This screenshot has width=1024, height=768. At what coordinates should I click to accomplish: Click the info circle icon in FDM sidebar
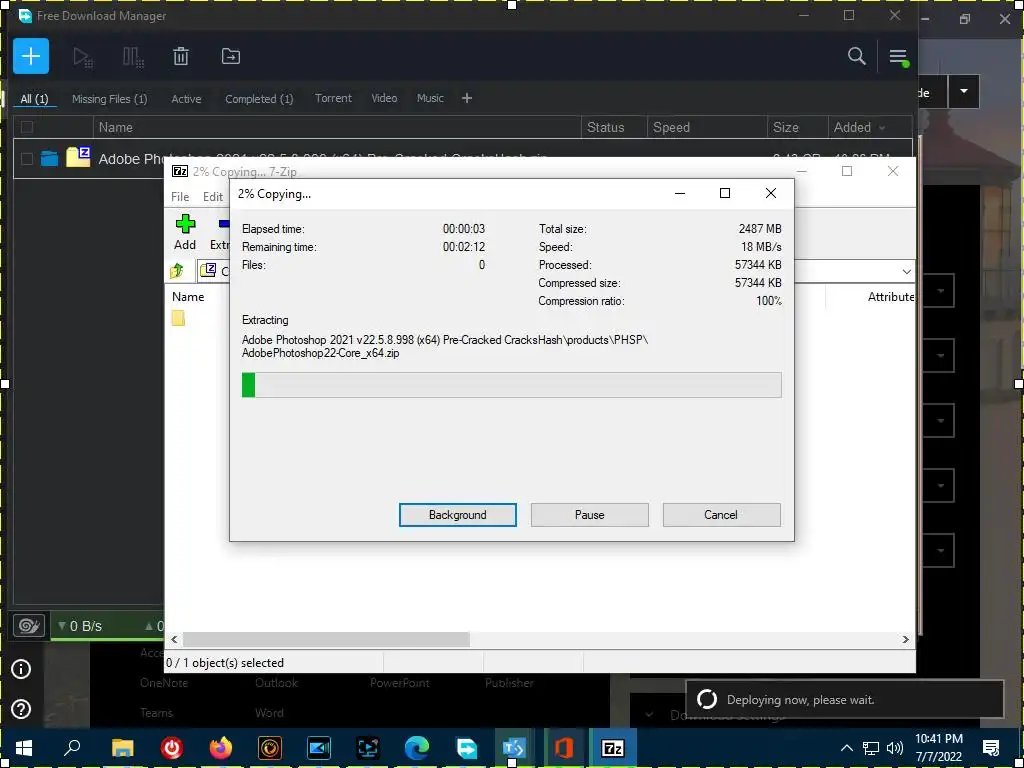pos(21,669)
